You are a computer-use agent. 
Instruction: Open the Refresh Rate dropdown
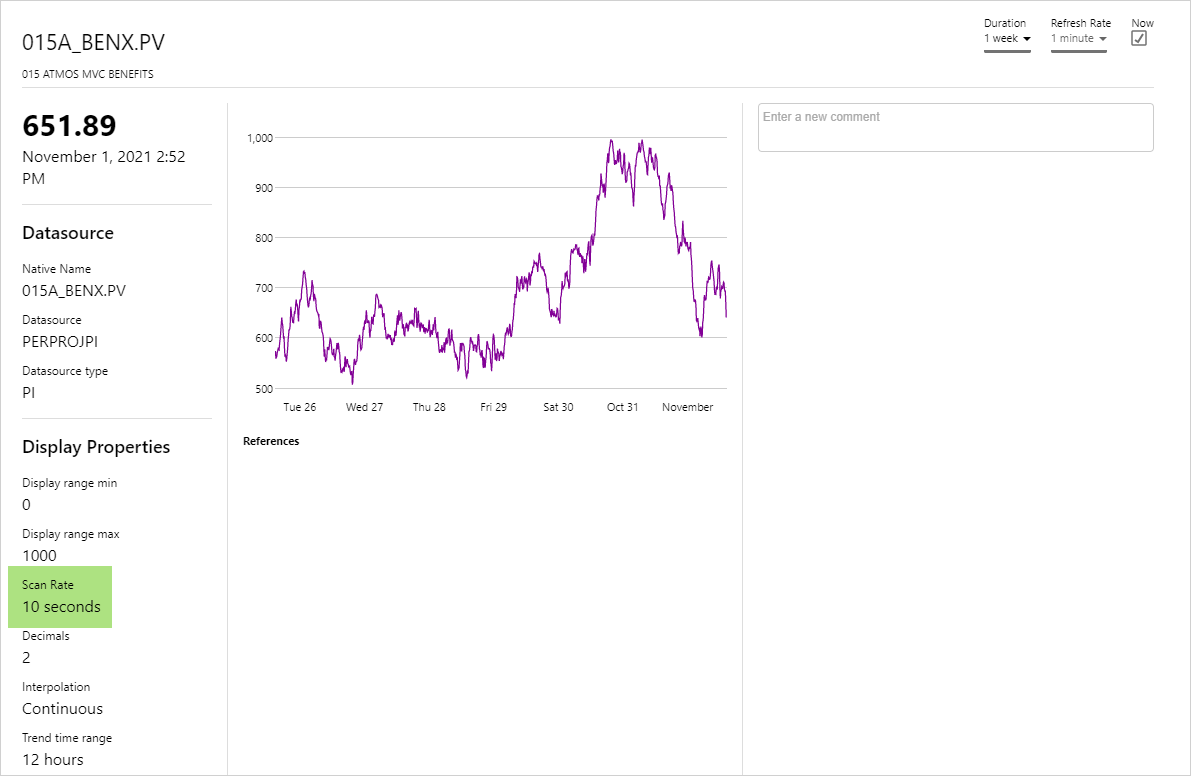pyautogui.click(x=1078, y=38)
